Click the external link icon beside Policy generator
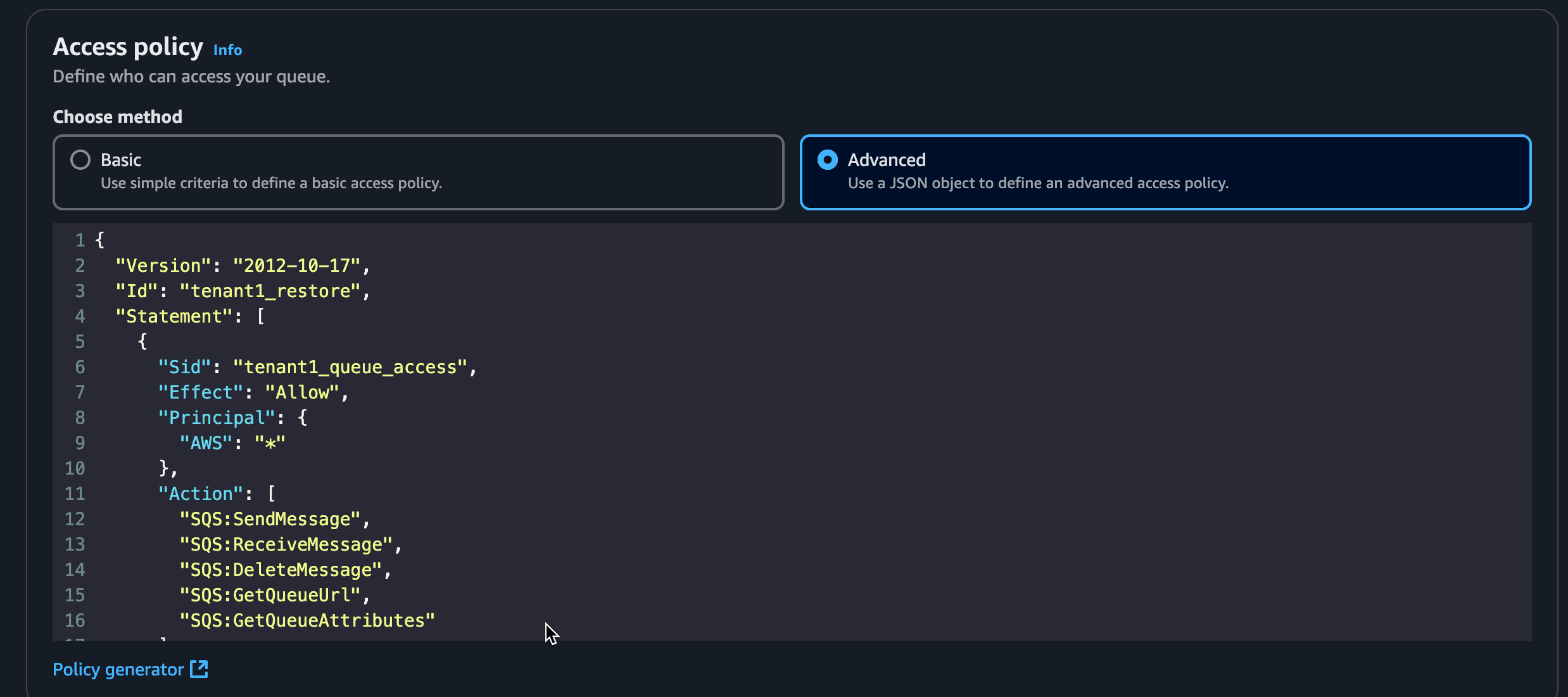 coord(199,669)
